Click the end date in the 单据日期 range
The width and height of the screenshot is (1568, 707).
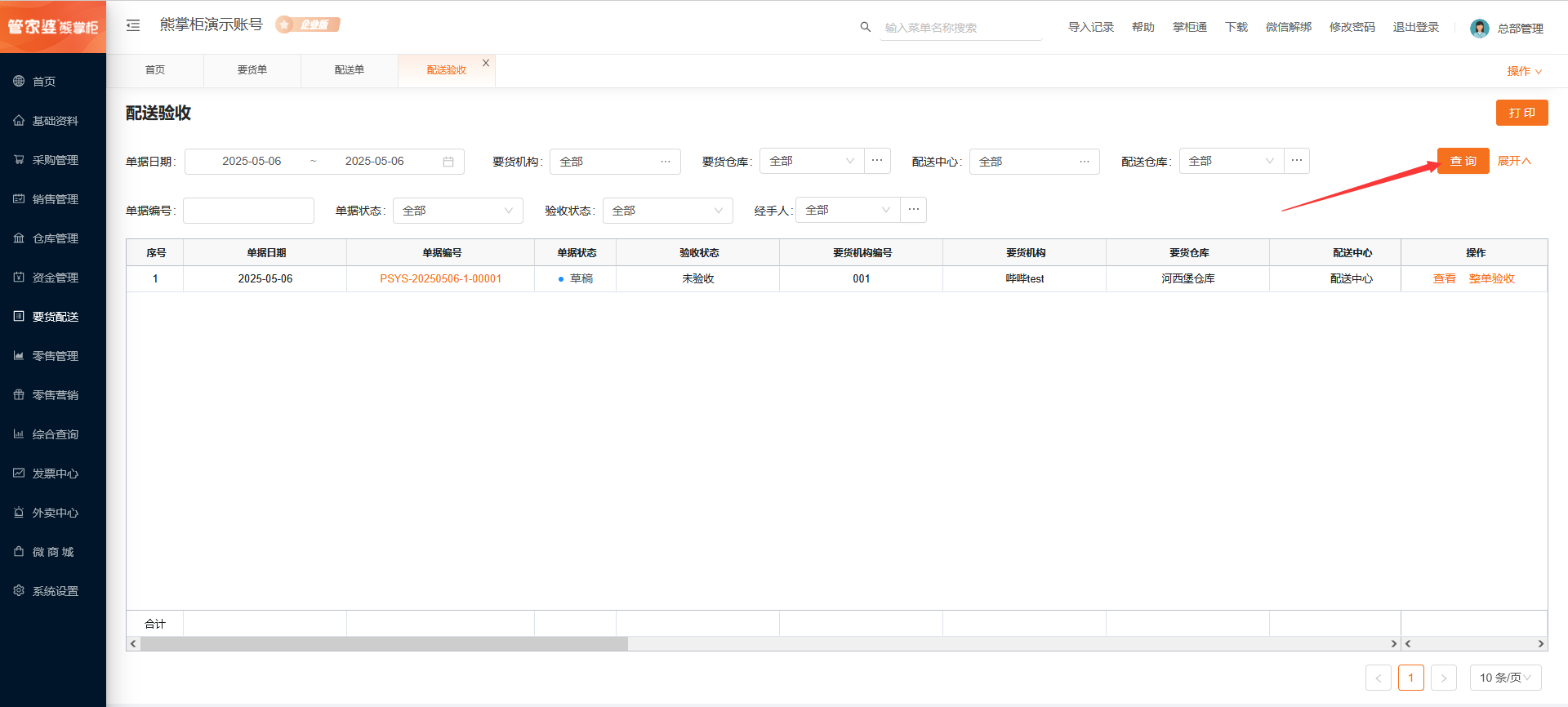point(375,162)
